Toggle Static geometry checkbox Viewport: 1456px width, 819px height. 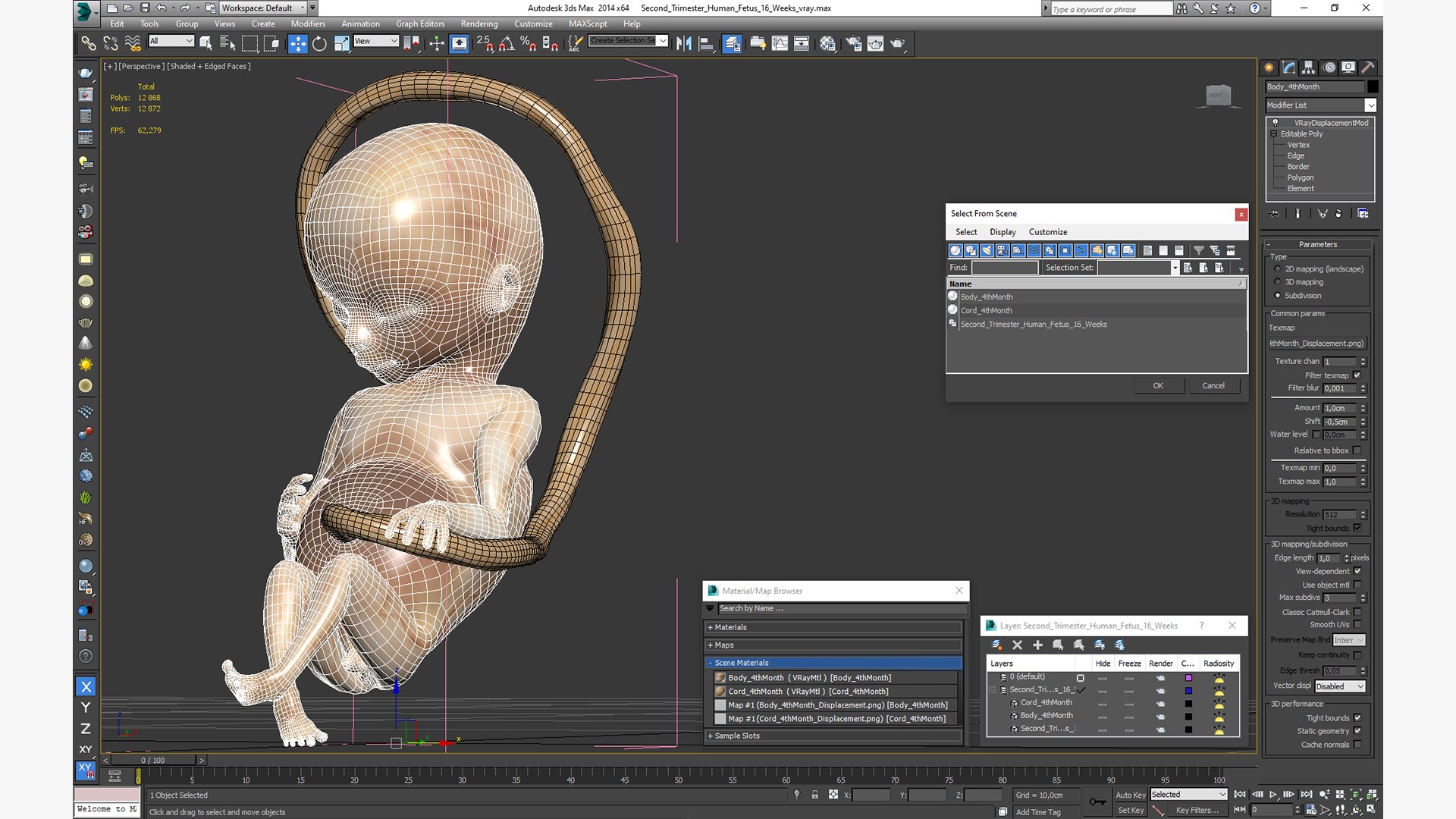(x=1357, y=731)
